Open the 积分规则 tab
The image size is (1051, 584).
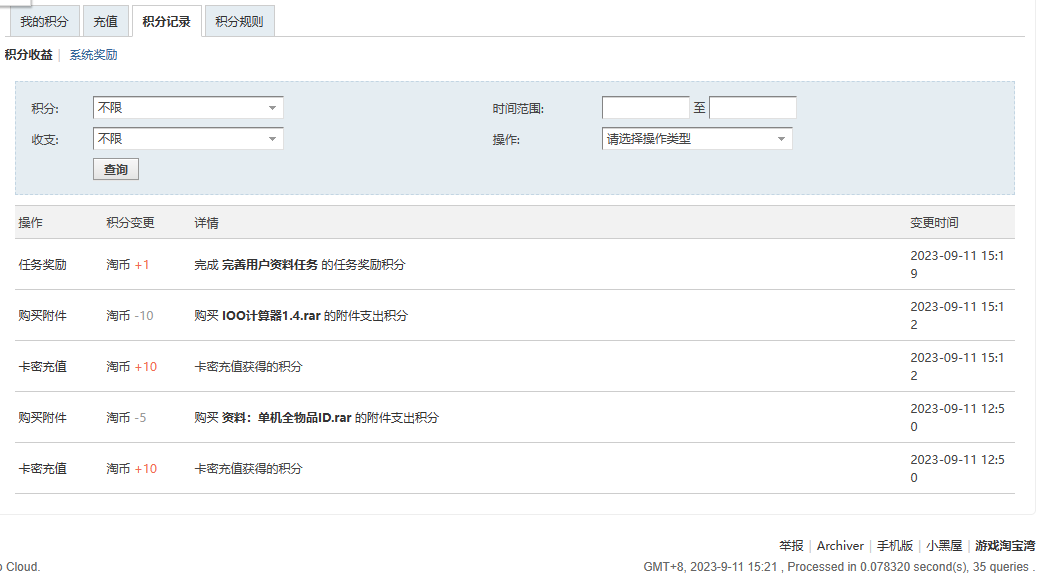[239, 21]
